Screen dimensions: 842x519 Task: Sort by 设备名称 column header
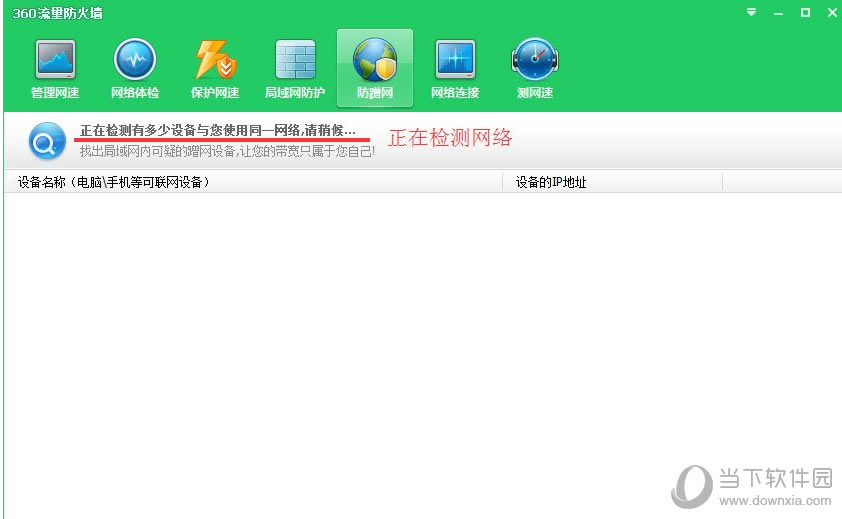253,182
